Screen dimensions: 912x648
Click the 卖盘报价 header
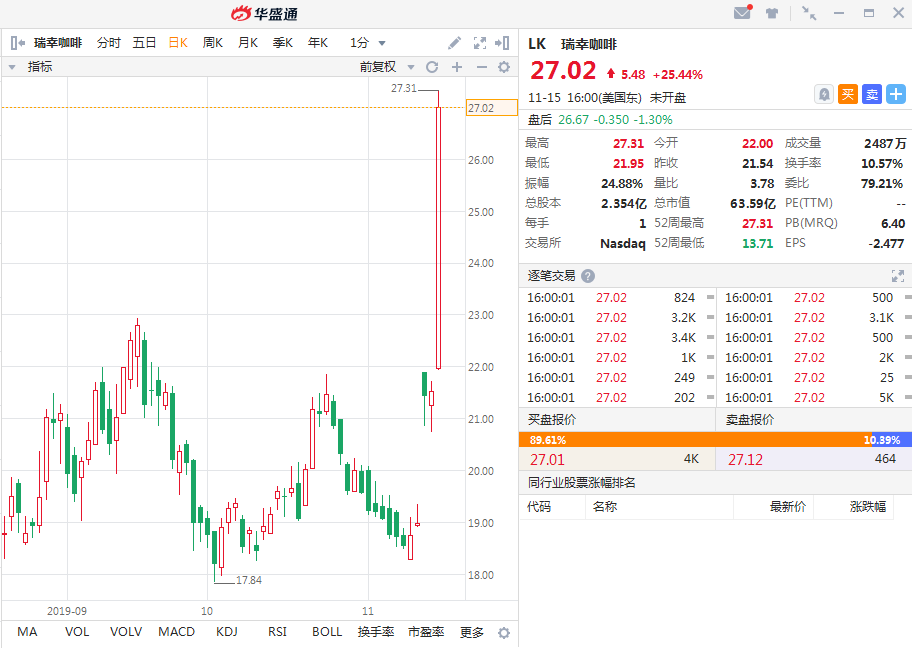coord(750,419)
